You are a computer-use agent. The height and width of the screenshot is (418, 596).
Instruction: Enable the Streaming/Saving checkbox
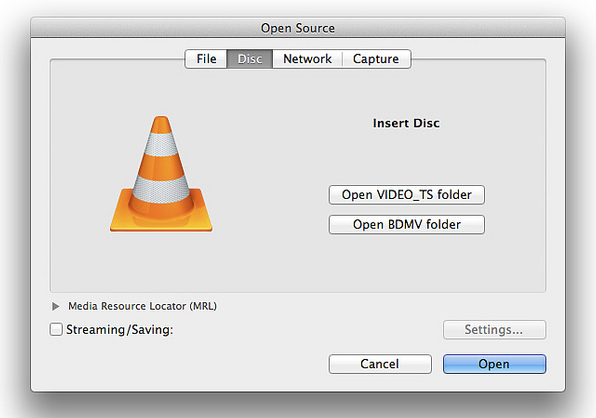pyautogui.click(x=56, y=329)
